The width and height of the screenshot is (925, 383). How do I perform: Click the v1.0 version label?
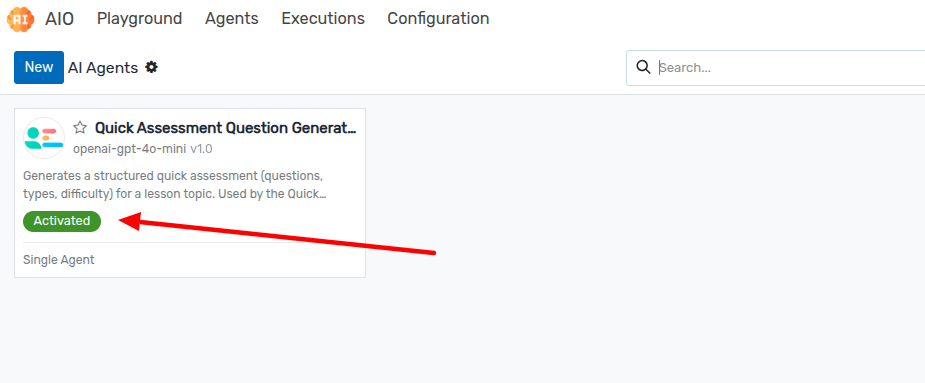coord(201,149)
